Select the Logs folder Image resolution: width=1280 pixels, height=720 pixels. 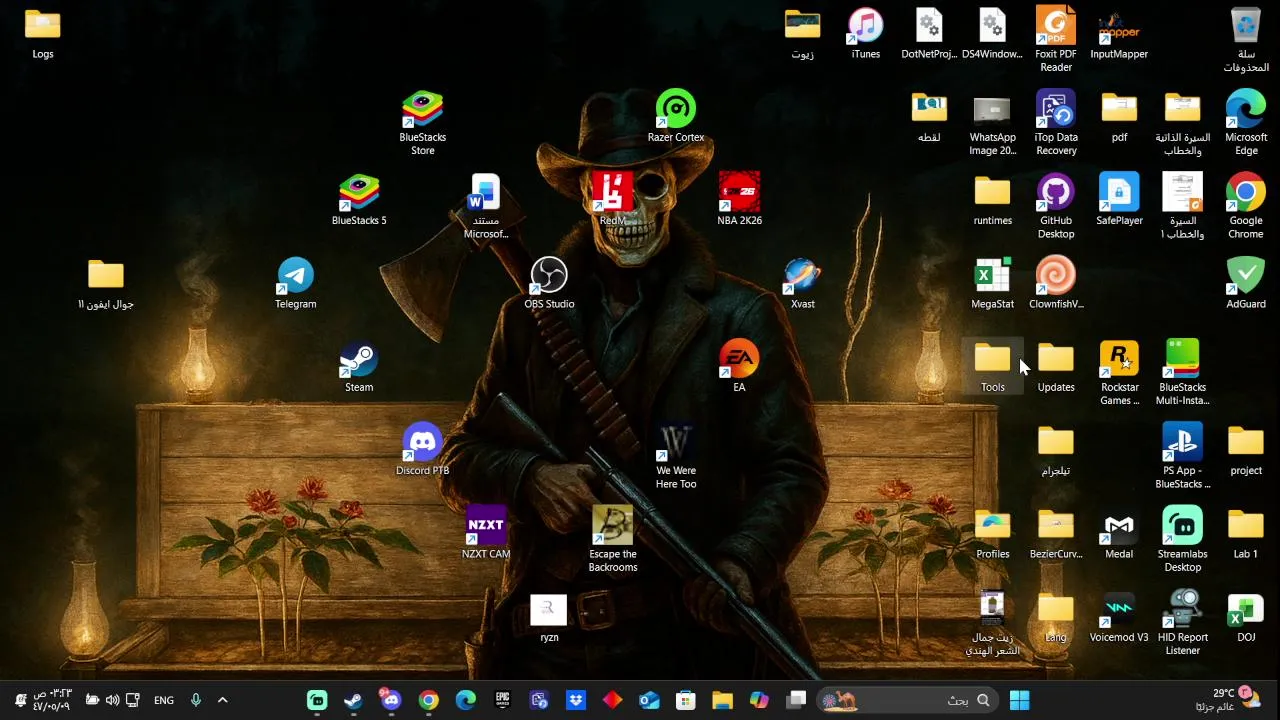point(43,34)
